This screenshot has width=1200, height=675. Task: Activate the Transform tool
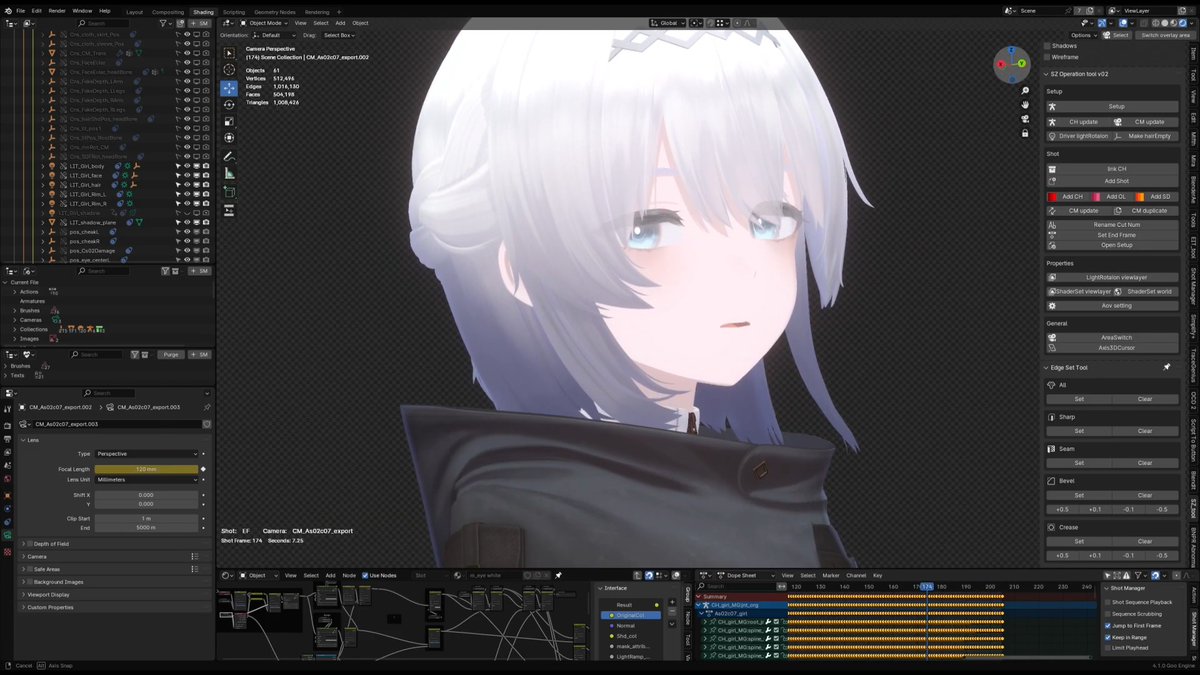(229, 138)
